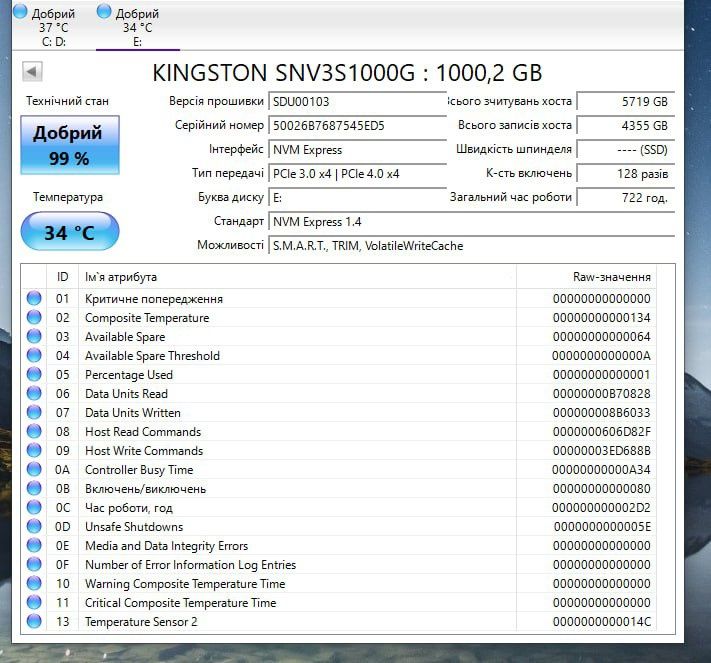
Task: Click status icon of Composite Temperature row
Action: pos(34,317)
